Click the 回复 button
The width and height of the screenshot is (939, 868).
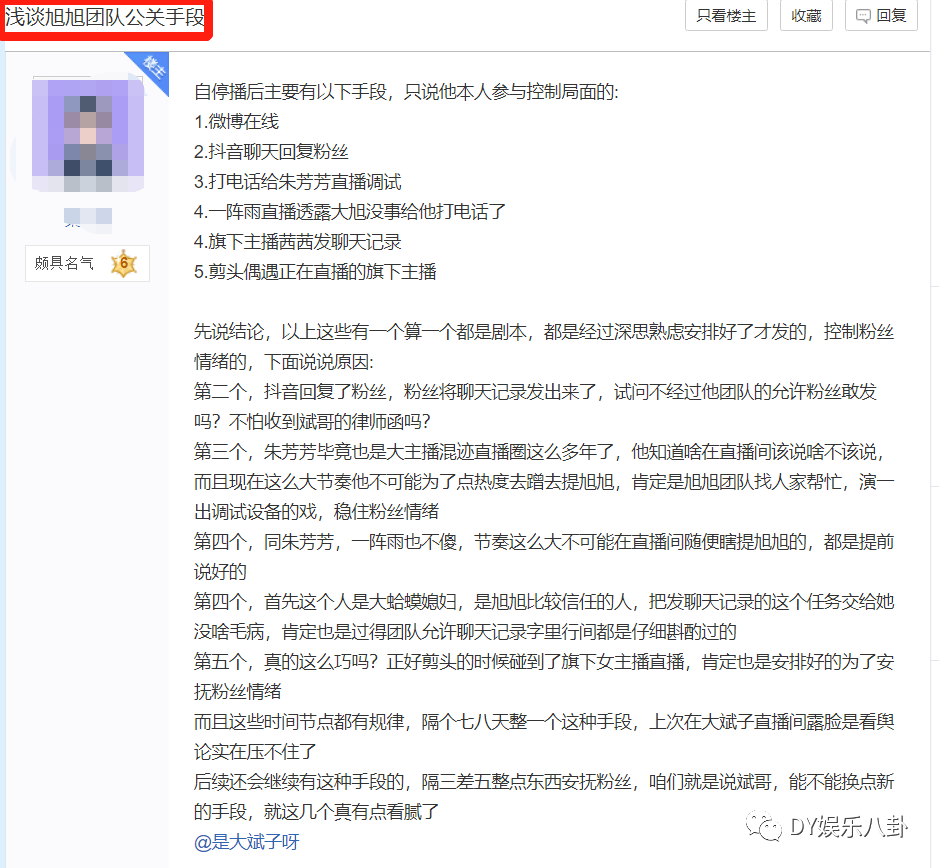pos(881,16)
